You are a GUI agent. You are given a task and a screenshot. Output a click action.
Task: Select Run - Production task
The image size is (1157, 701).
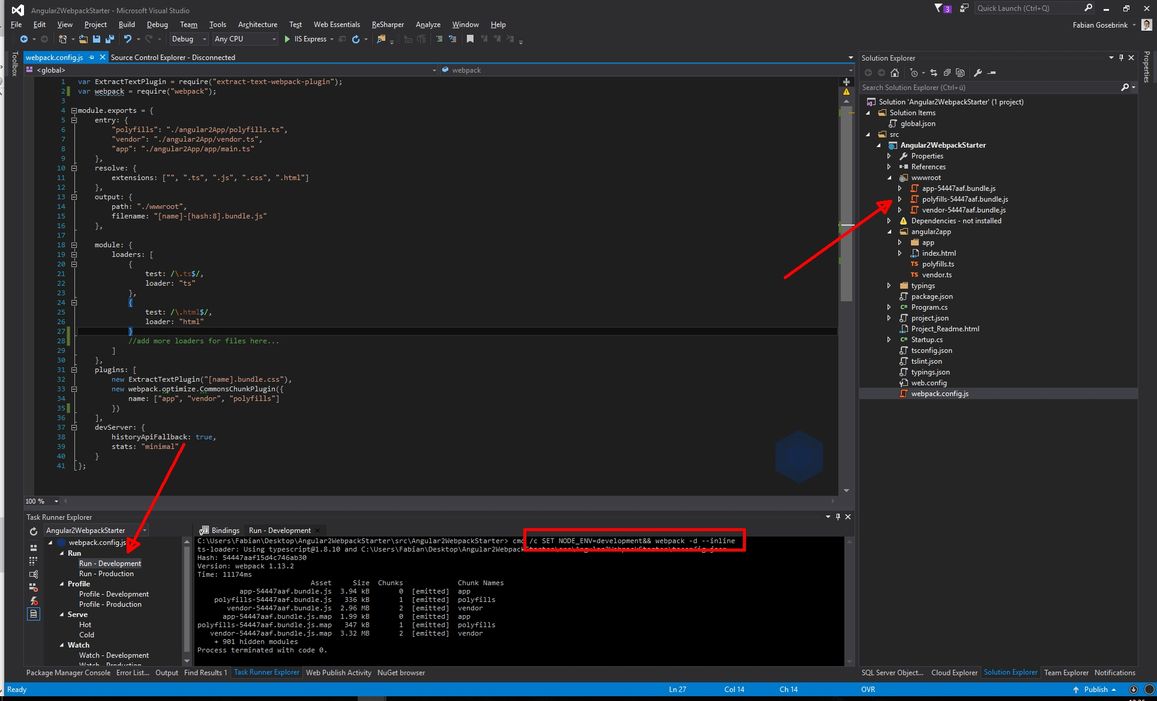[106, 573]
